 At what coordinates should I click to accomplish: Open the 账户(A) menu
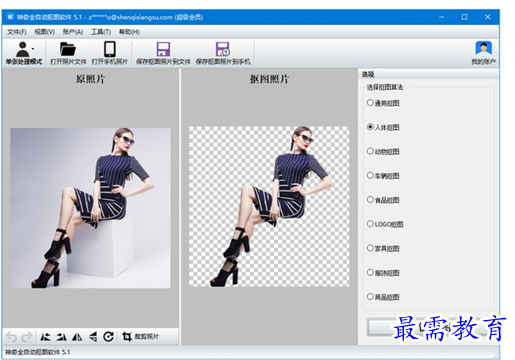(x=73, y=32)
